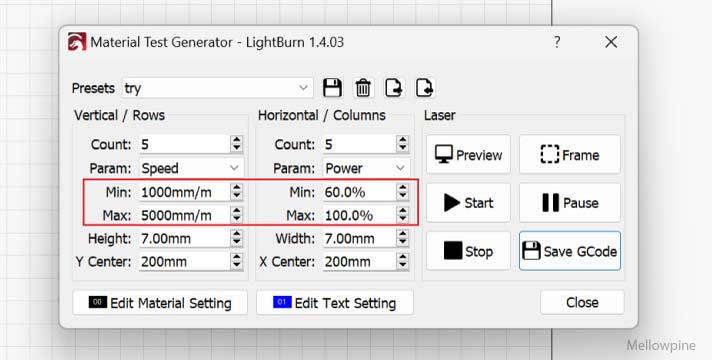Open the Columns Param dropdown set to Power

[366, 168]
